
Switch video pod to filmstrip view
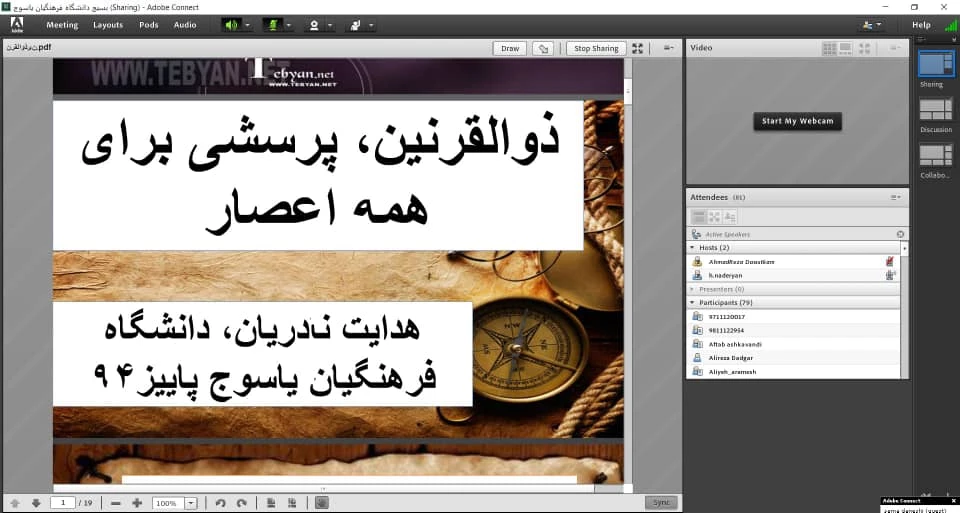click(846, 48)
